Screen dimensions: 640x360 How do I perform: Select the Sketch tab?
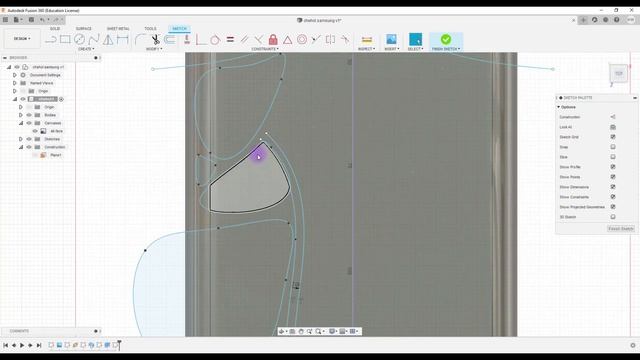tap(179, 29)
